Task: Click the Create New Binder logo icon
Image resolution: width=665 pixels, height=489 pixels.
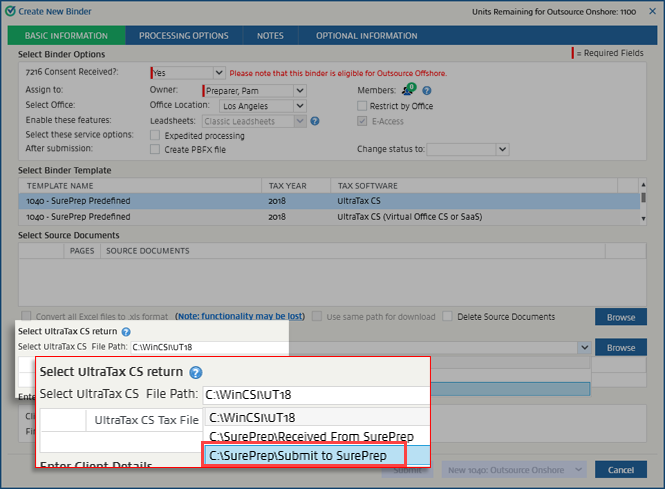Action: pos(9,10)
